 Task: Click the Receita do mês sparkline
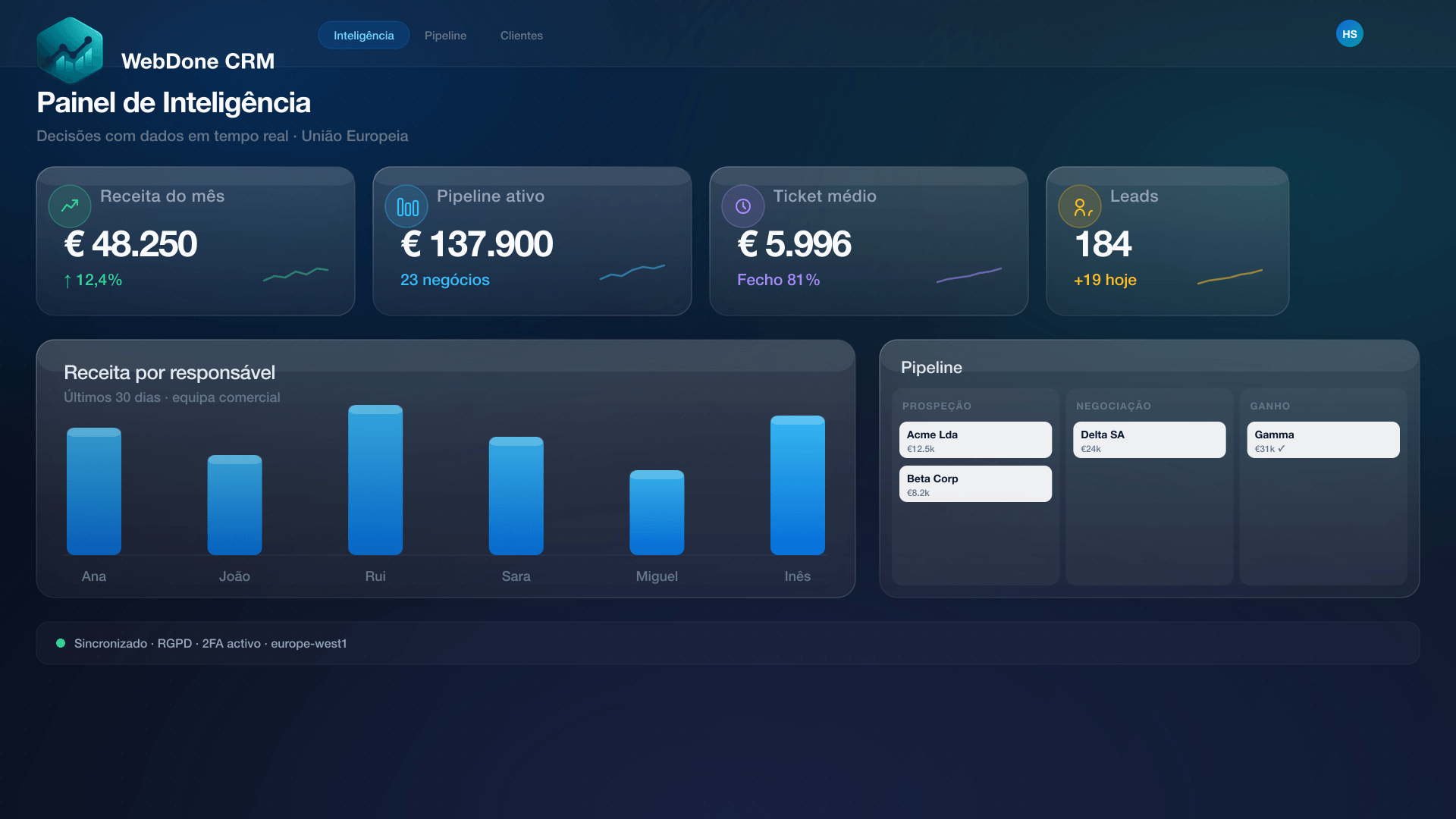pyautogui.click(x=296, y=274)
